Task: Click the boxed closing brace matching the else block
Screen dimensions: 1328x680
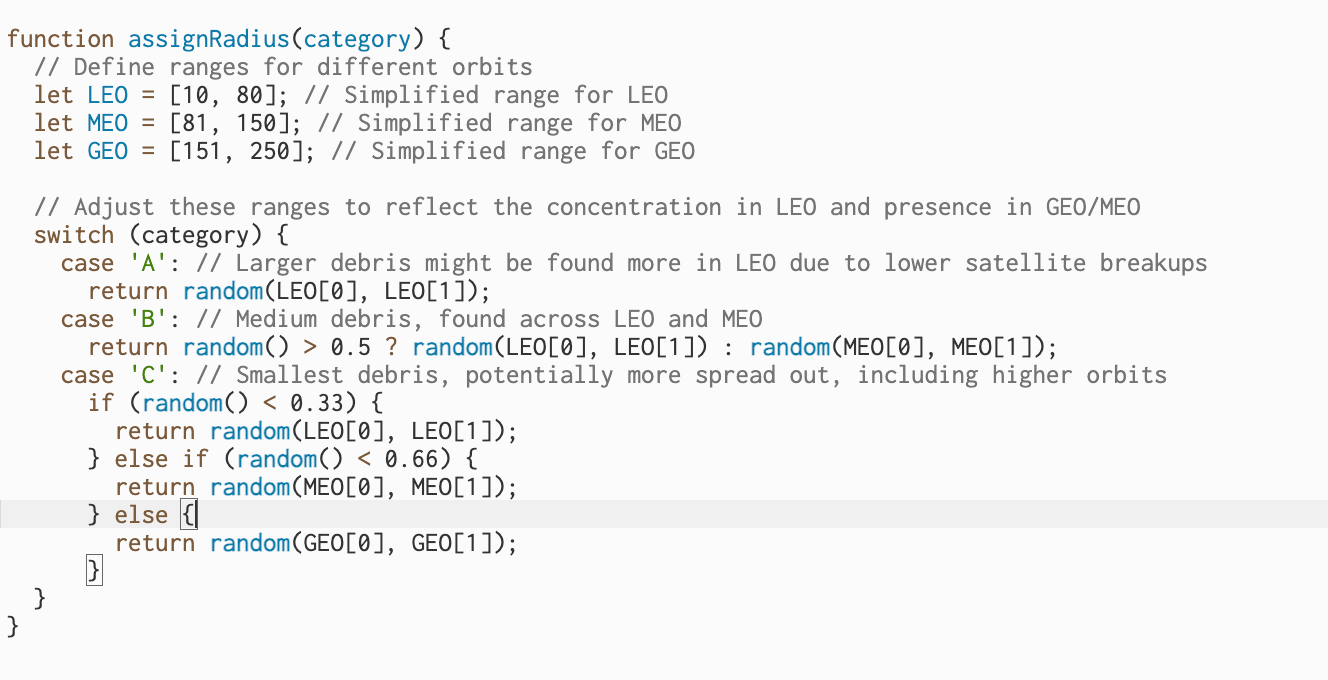Action: click(95, 571)
